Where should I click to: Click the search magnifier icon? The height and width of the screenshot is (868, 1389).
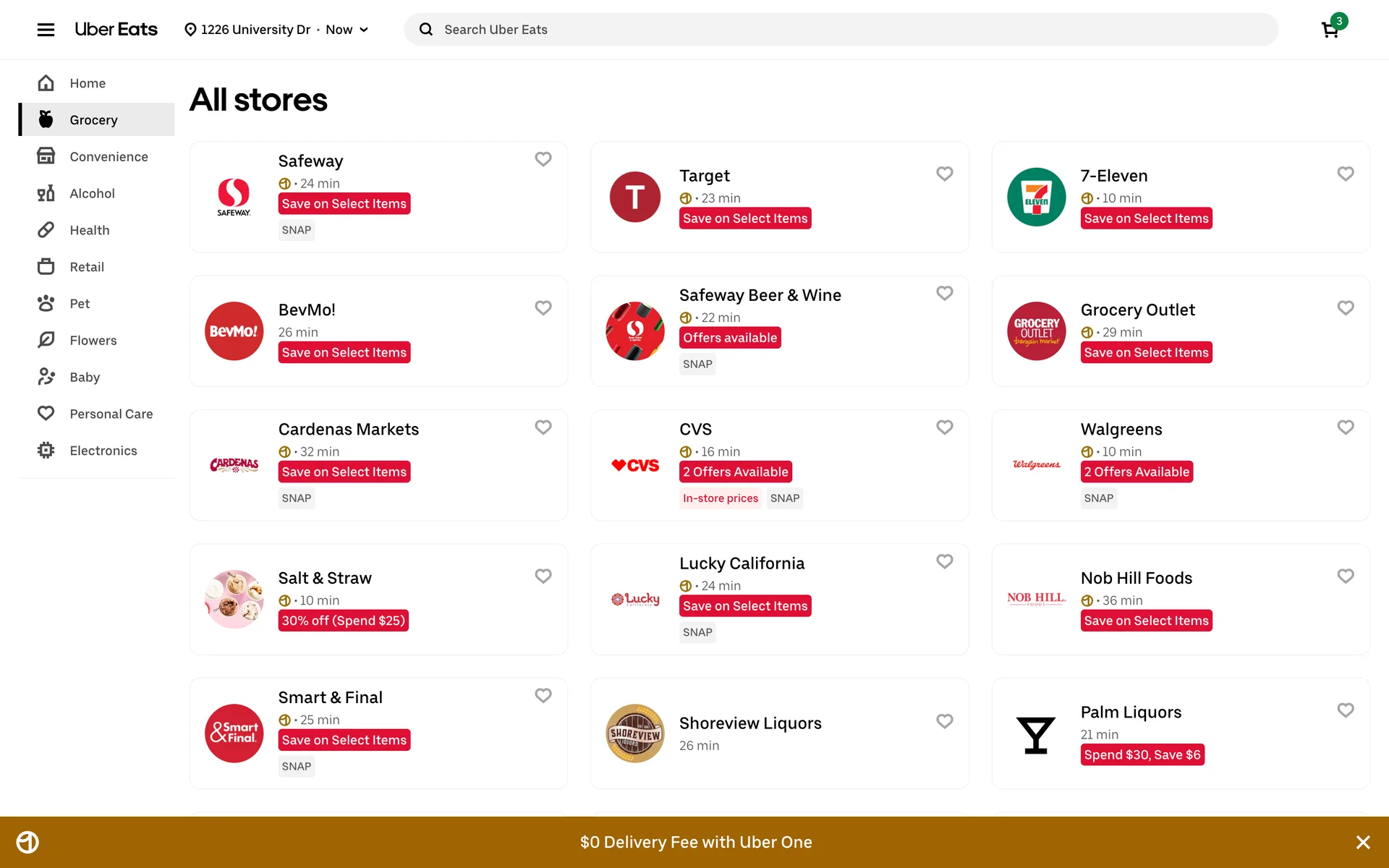(426, 30)
